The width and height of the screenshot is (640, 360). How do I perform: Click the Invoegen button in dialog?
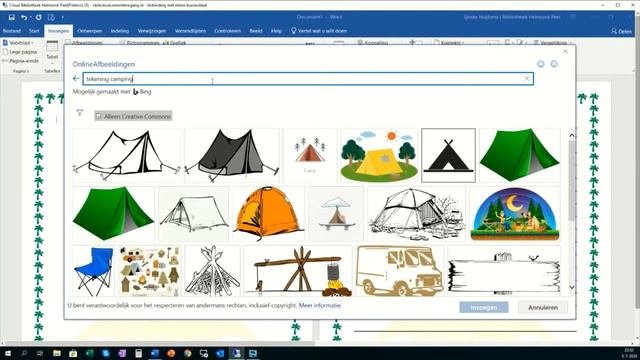click(x=484, y=307)
